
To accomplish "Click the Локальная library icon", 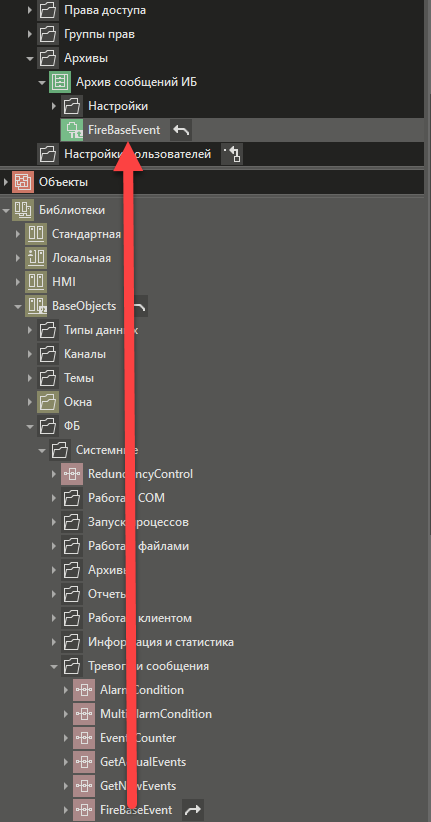I will click(x=35, y=258).
